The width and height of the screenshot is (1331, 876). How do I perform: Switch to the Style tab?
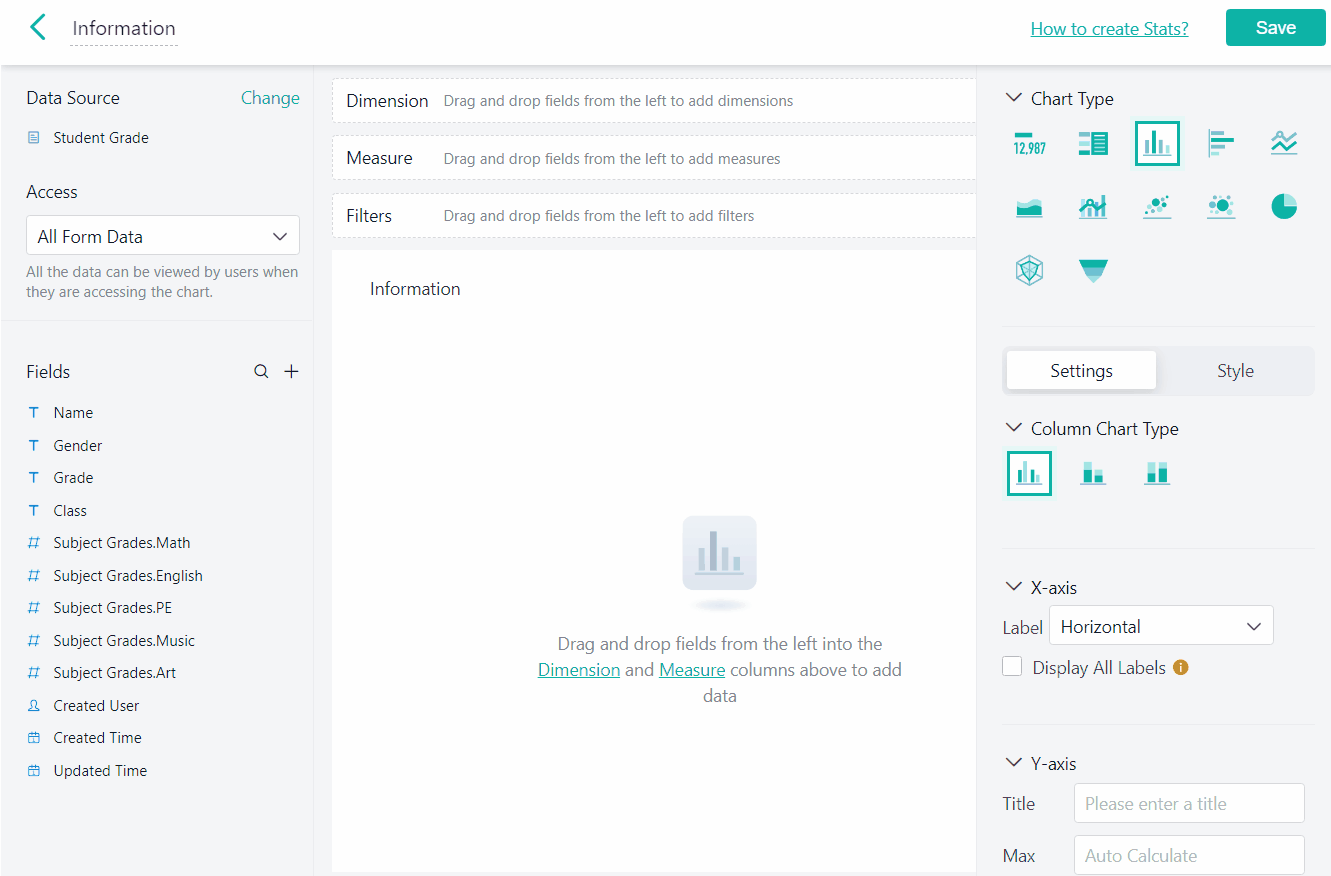1235,370
